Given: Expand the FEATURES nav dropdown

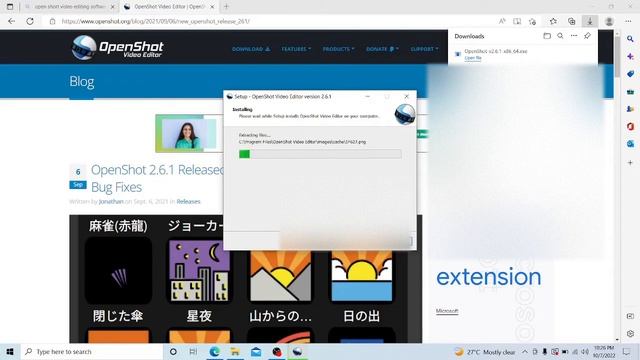Looking at the screenshot, I should pyautogui.click(x=296, y=49).
